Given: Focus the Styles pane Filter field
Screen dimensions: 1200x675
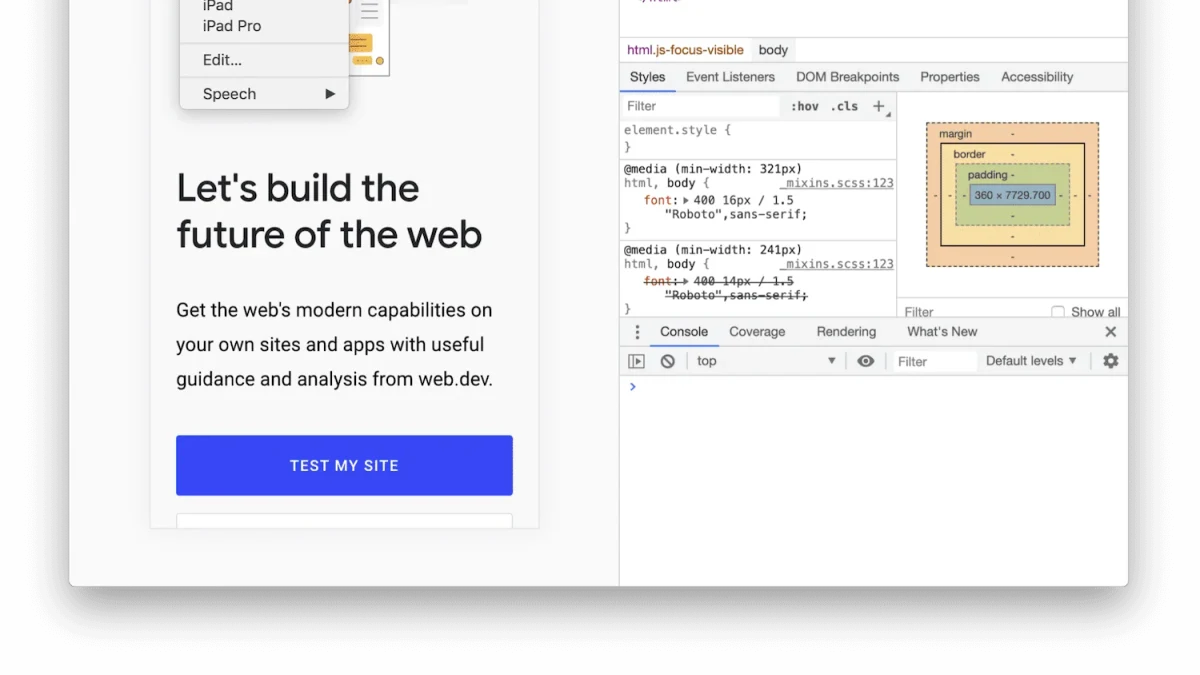Looking at the screenshot, I should pos(700,106).
